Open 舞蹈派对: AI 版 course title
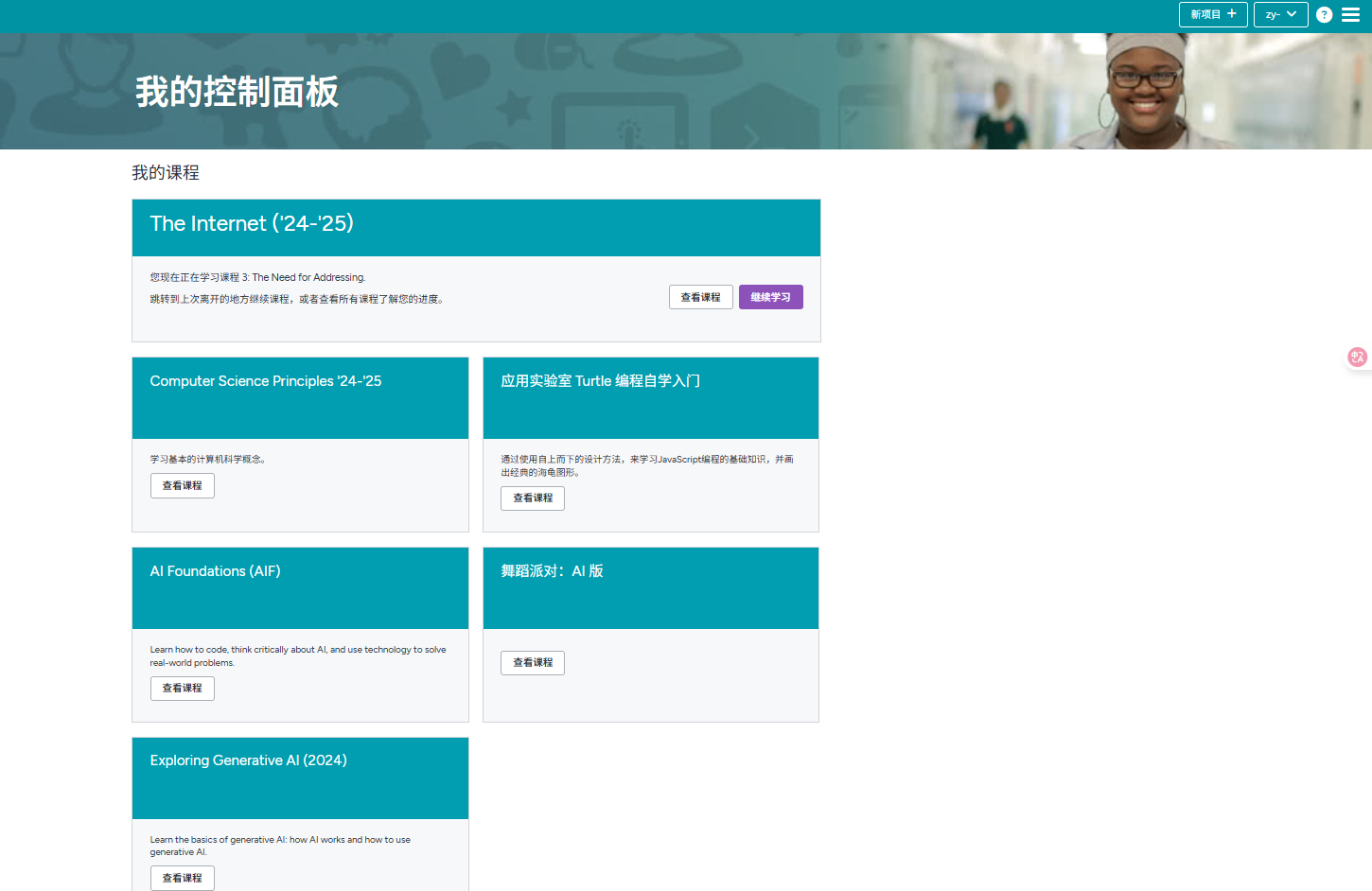The width and height of the screenshot is (1372, 891). pos(552,571)
